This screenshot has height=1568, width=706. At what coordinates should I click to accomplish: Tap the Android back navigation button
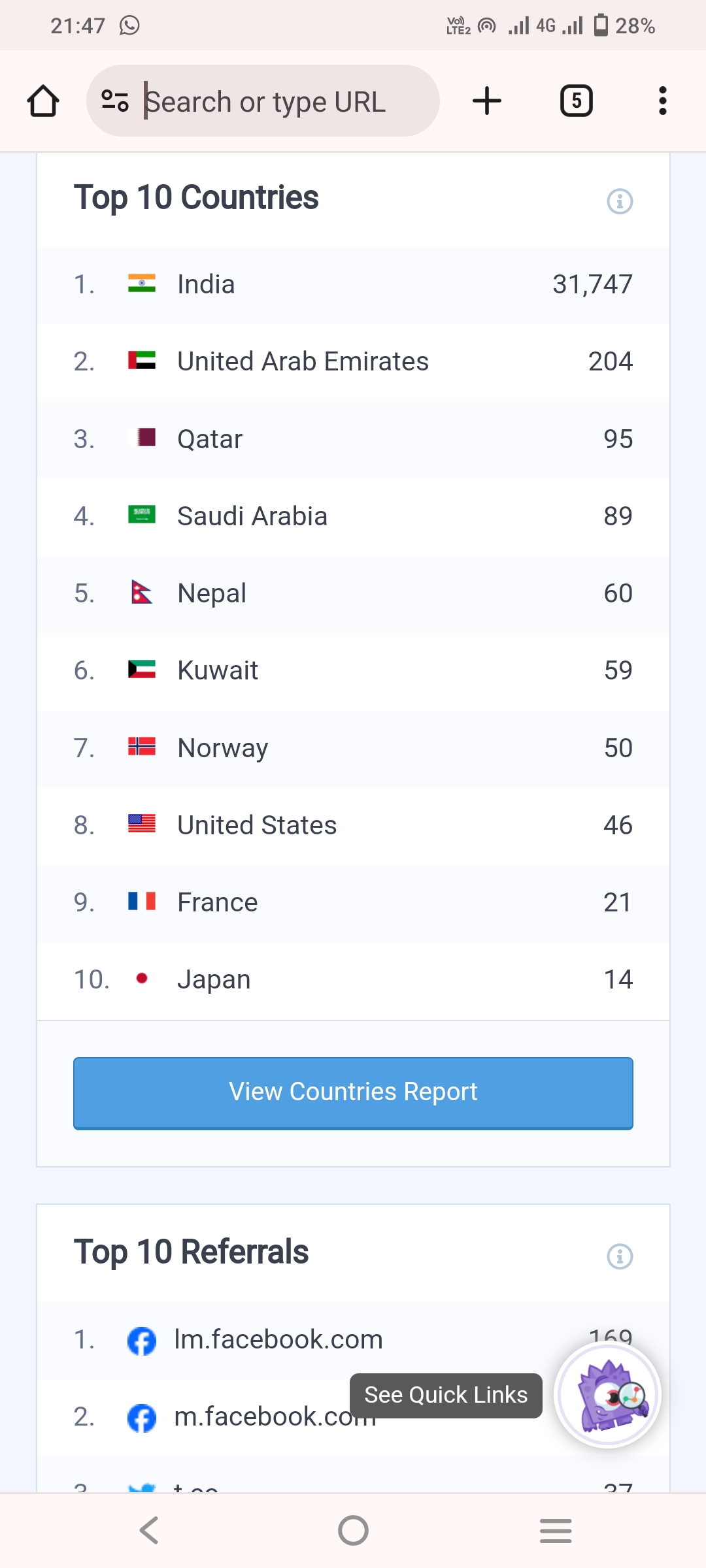[x=149, y=1530]
